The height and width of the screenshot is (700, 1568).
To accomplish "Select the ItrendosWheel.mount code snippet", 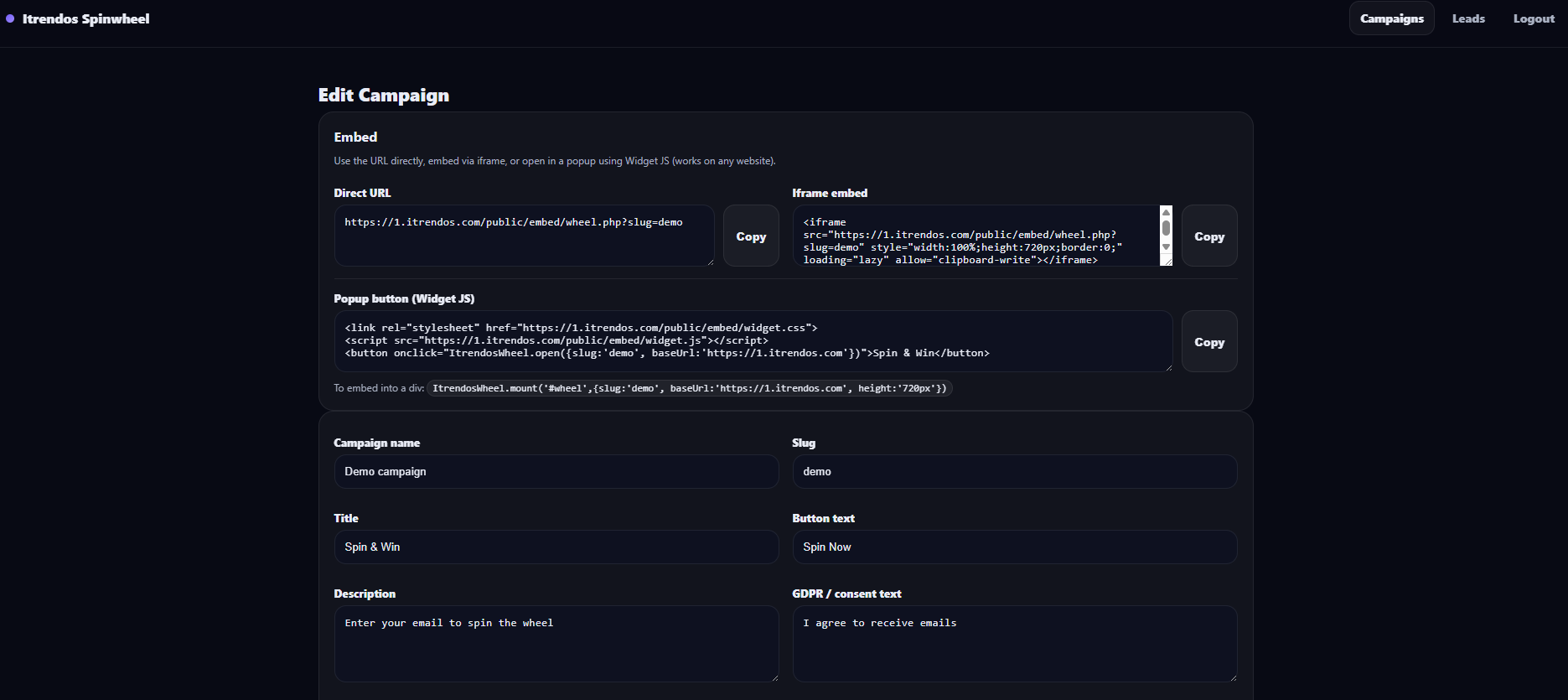I will [x=689, y=388].
